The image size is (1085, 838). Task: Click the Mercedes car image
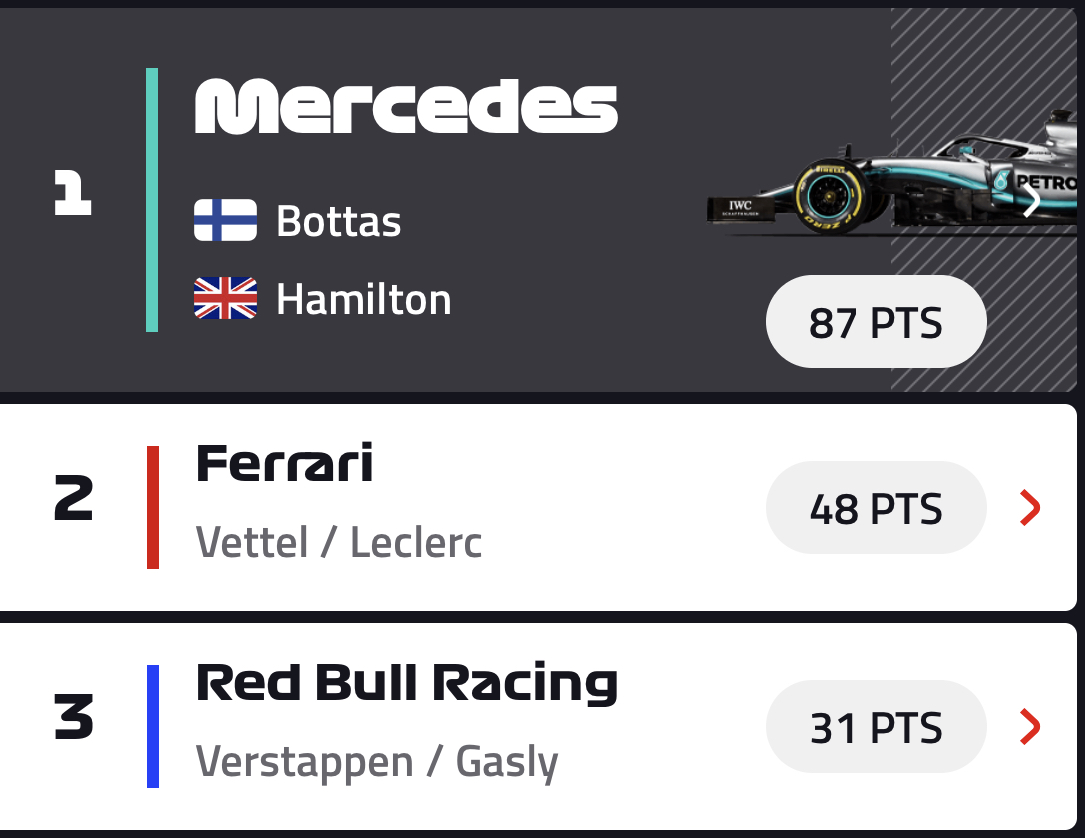(x=880, y=180)
